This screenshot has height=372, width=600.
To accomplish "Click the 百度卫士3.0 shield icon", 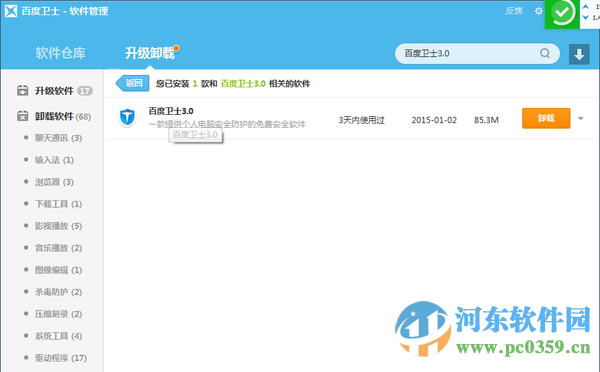I will click(x=127, y=117).
